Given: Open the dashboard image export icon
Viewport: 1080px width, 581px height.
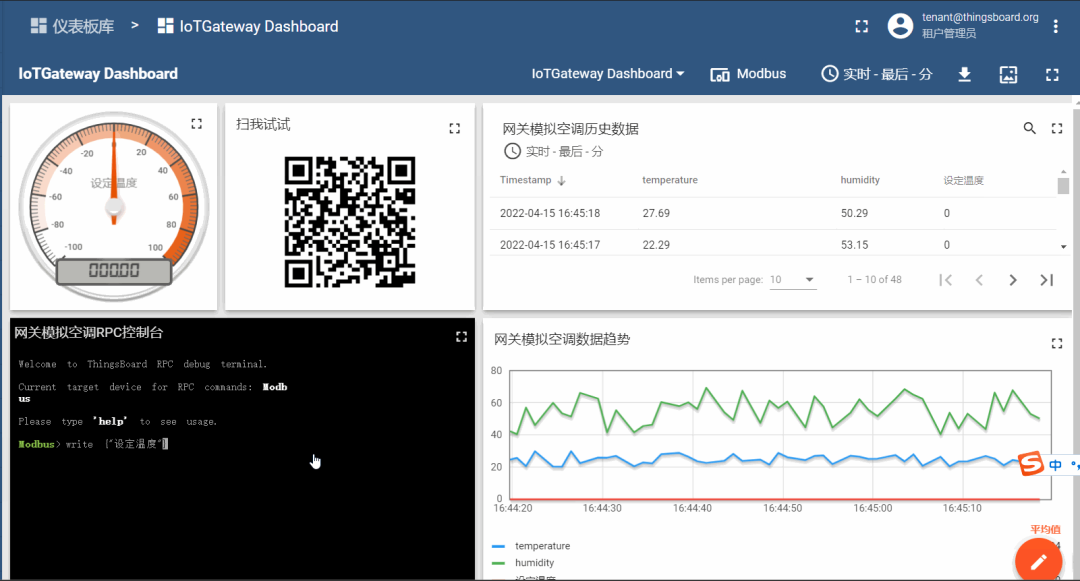Looking at the screenshot, I should point(1008,74).
